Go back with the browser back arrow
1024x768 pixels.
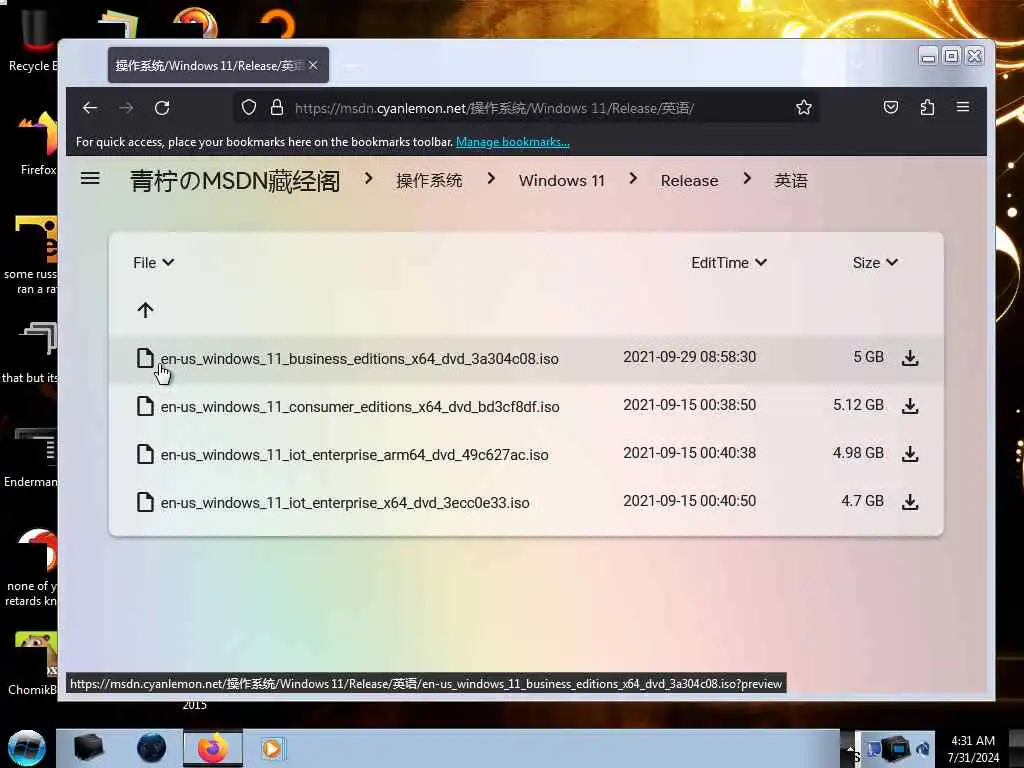90,108
